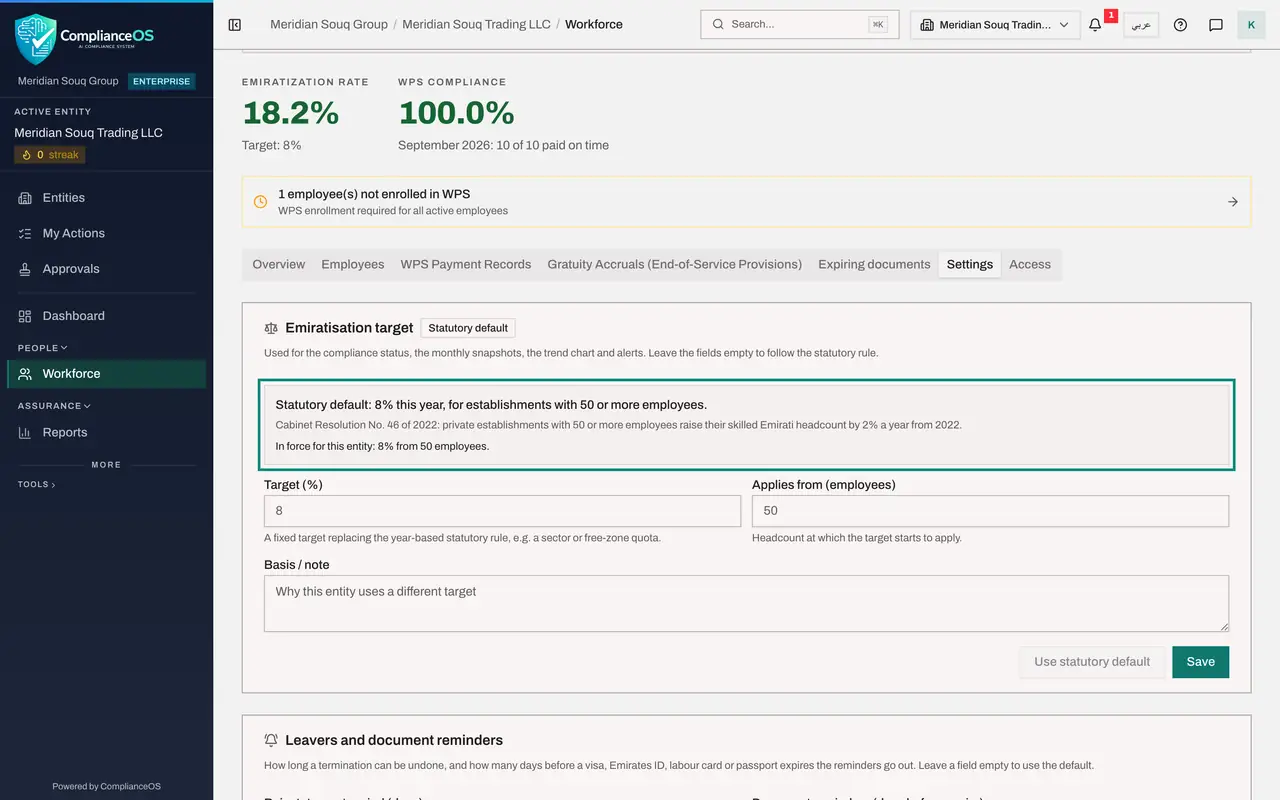This screenshot has height=800, width=1280.
Task: Click the Entities building icon
Action: point(25,198)
